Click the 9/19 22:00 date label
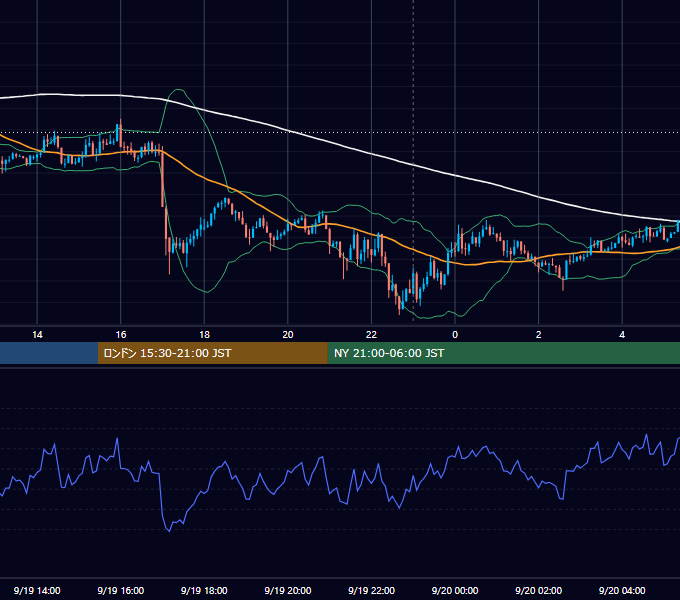Viewport: 680px width, 600px height. click(371, 590)
